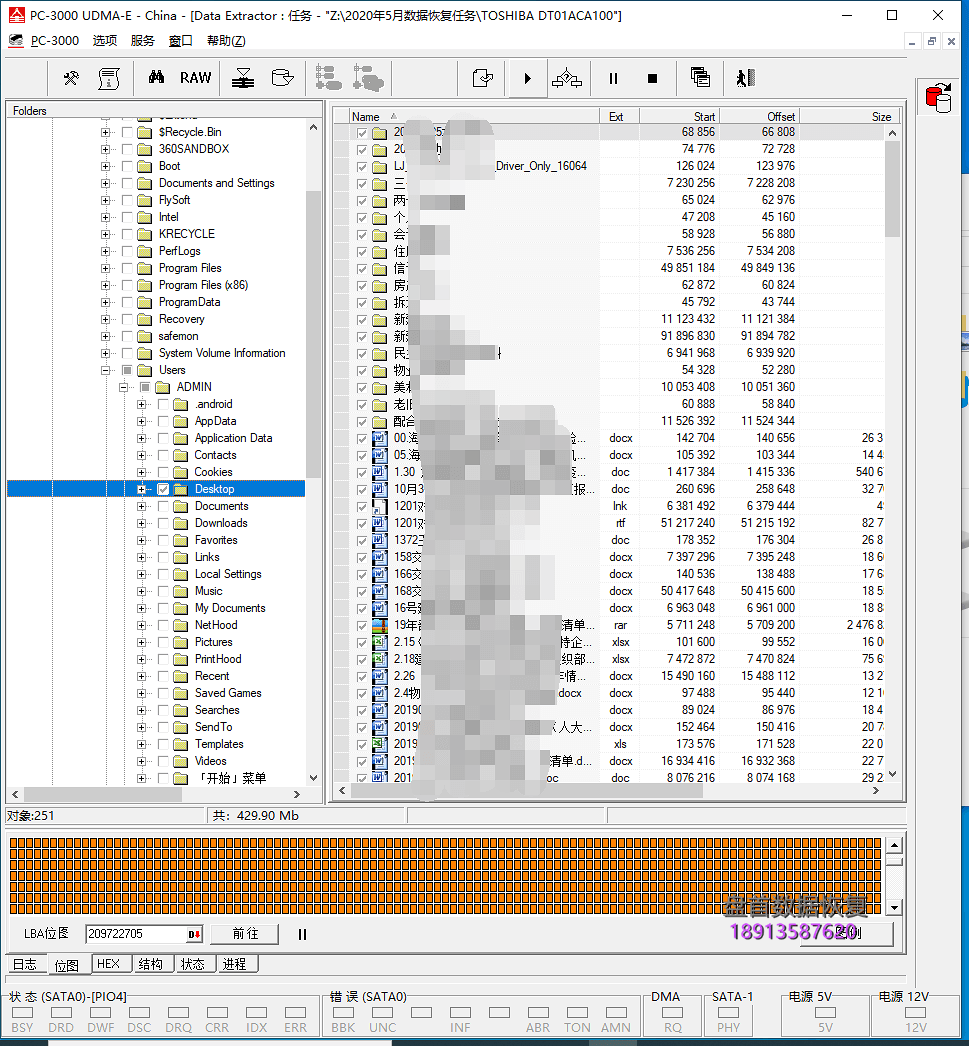The height and width of the screenshot is (1046, 969).
Task: Open the 帮助 menu
Action: pyautogui.click(x=226, y=41)
